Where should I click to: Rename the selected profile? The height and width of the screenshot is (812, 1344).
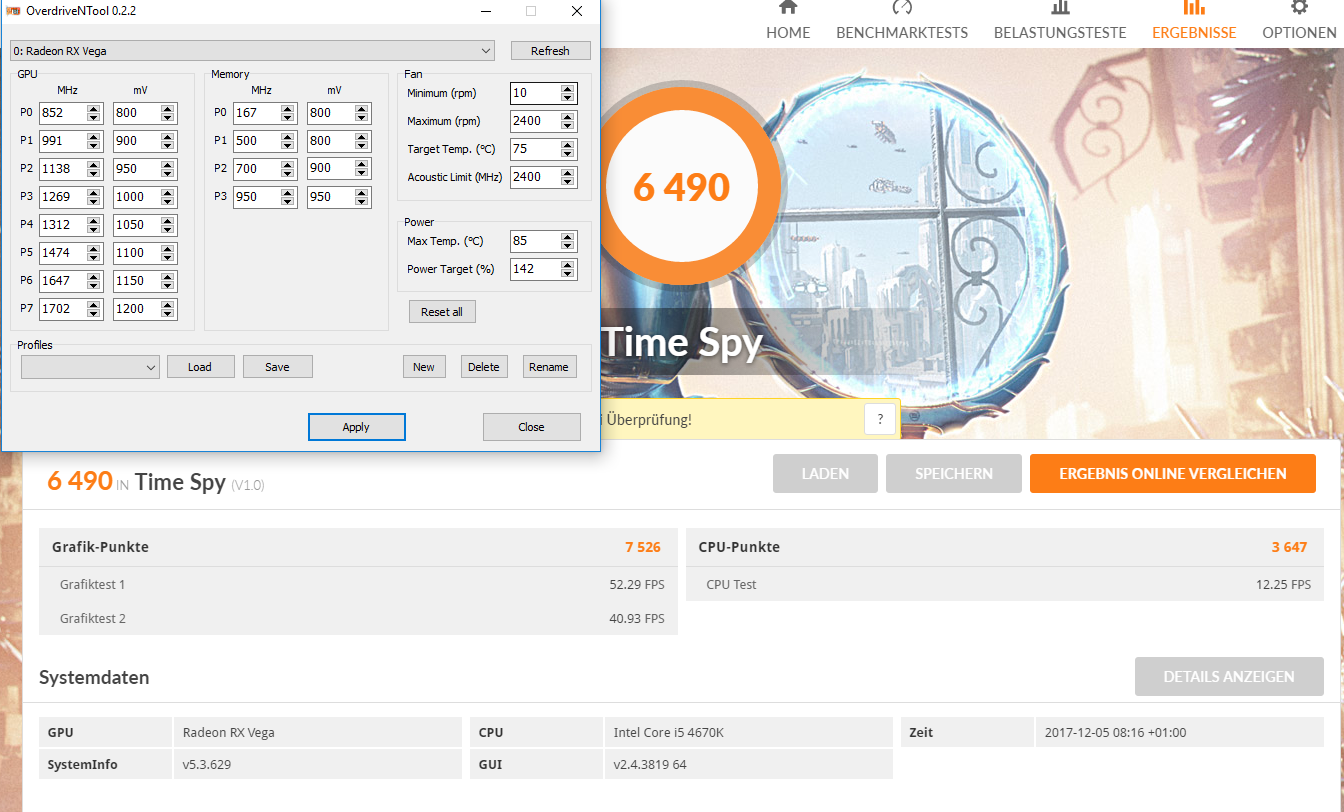click(549, 367)
